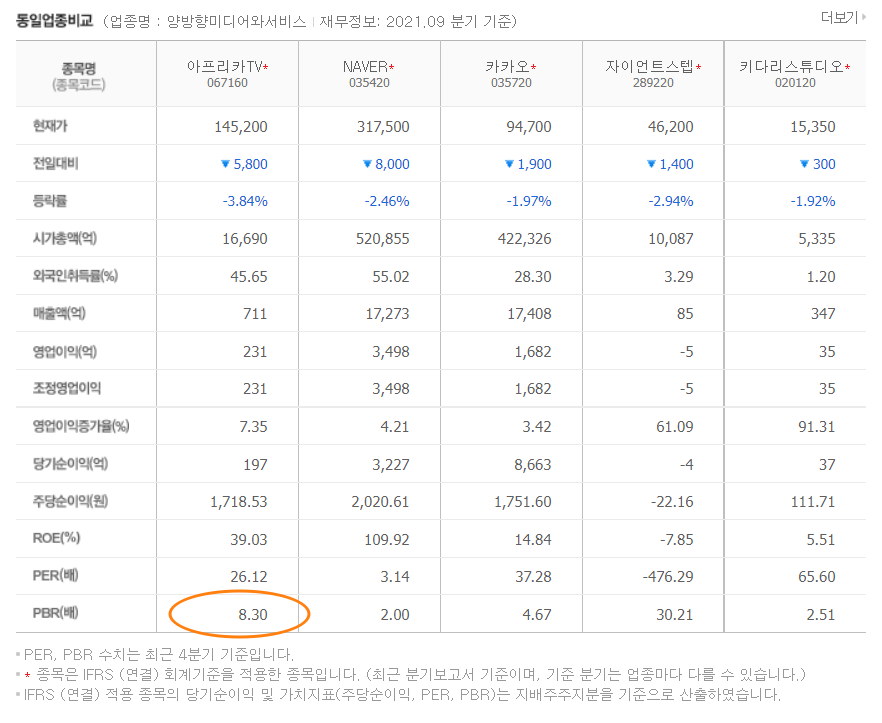Click PER value -476.29
This screenshot has width=882, height=723.
click(x=668, y=577)
